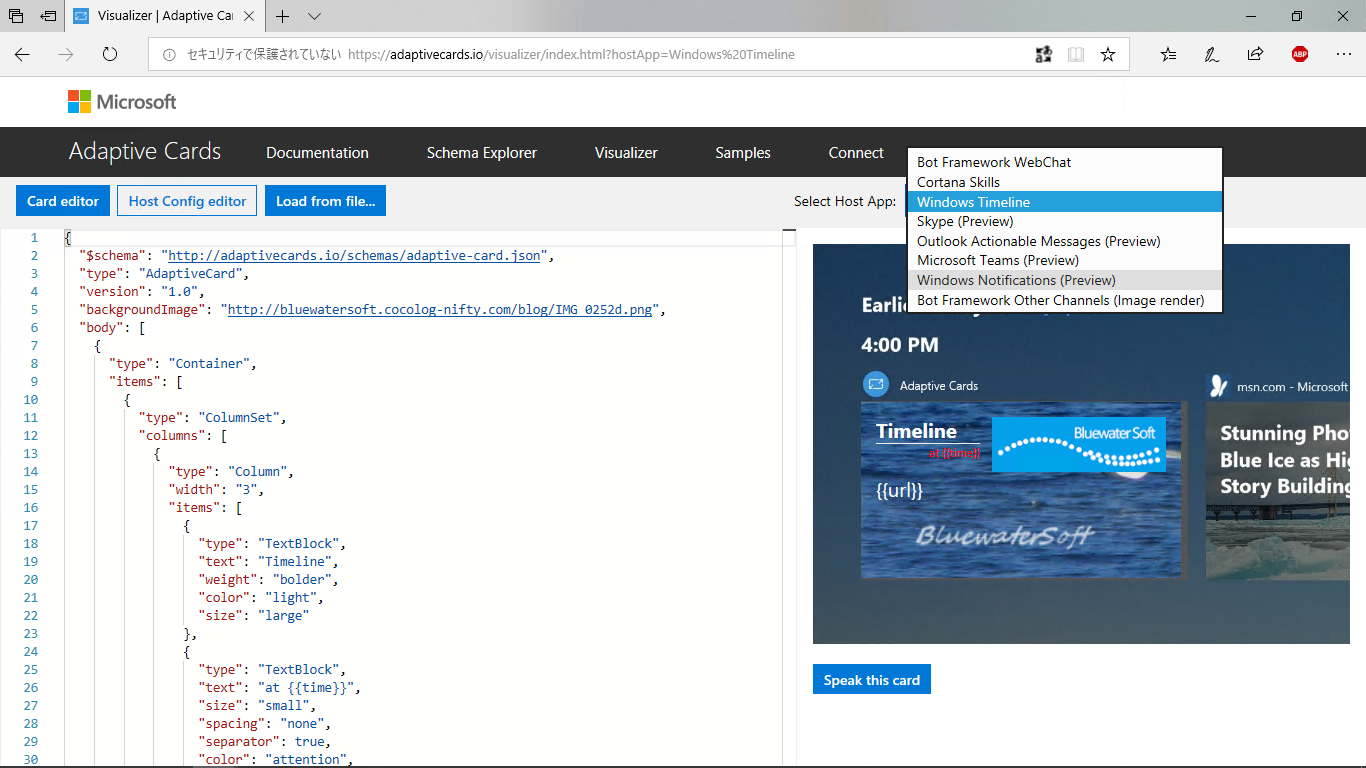The image size is (1366, 768).
Task: Click the "text": "at {{time}}" line
Action: 279,687
